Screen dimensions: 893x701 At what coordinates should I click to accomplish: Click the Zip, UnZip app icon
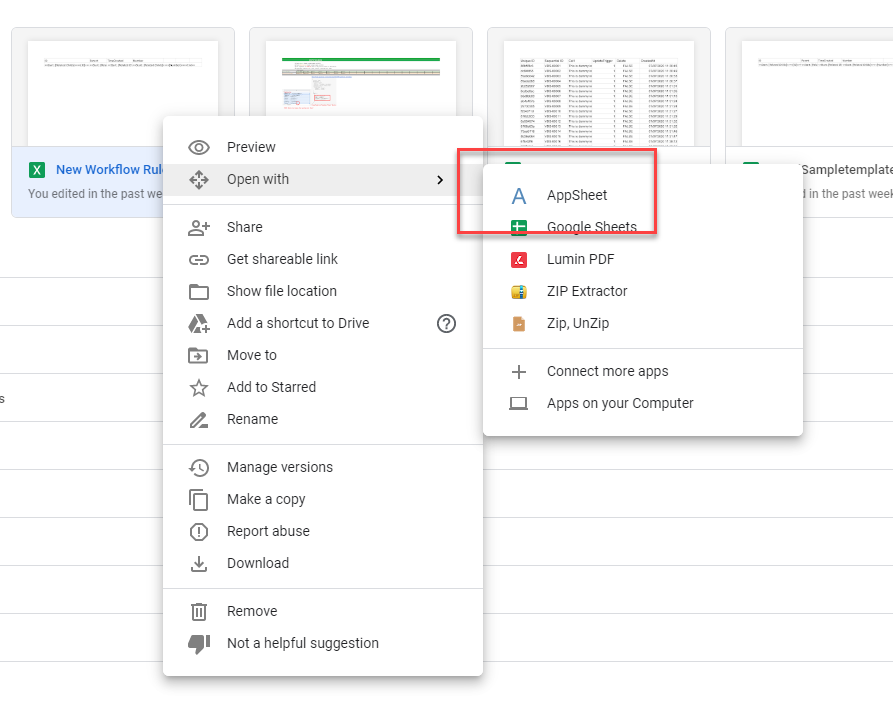(x=519, y=323)
